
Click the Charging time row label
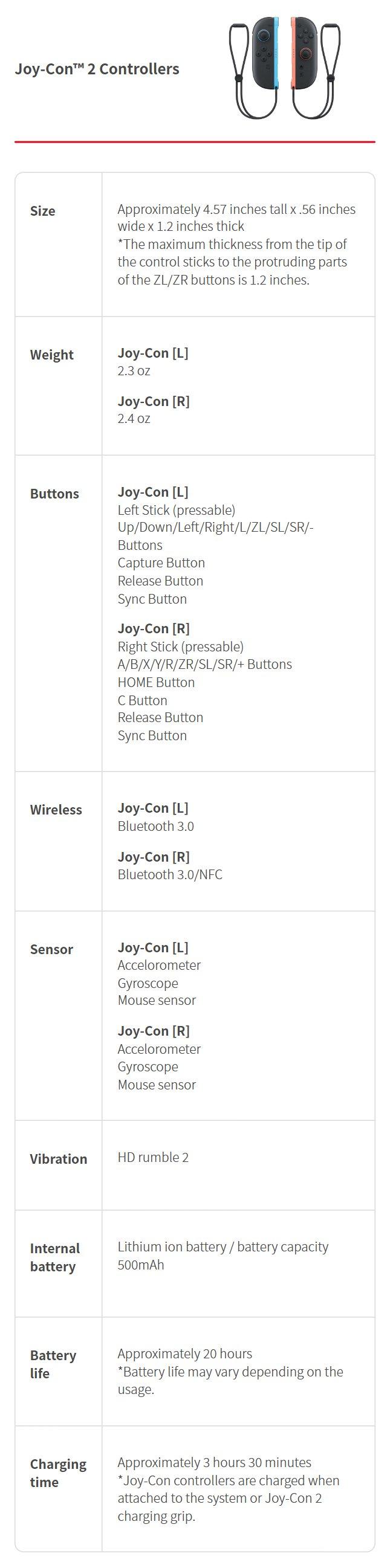pos(58,1473)
